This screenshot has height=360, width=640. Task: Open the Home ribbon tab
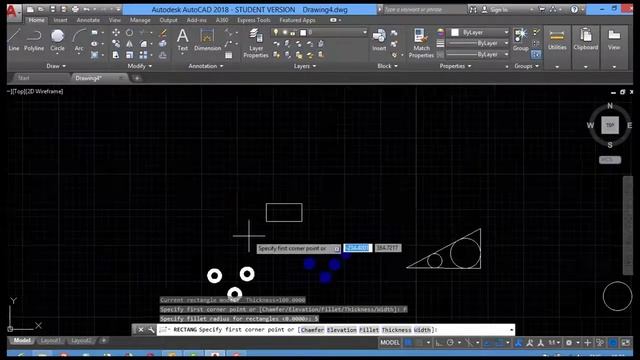(36, 20)
